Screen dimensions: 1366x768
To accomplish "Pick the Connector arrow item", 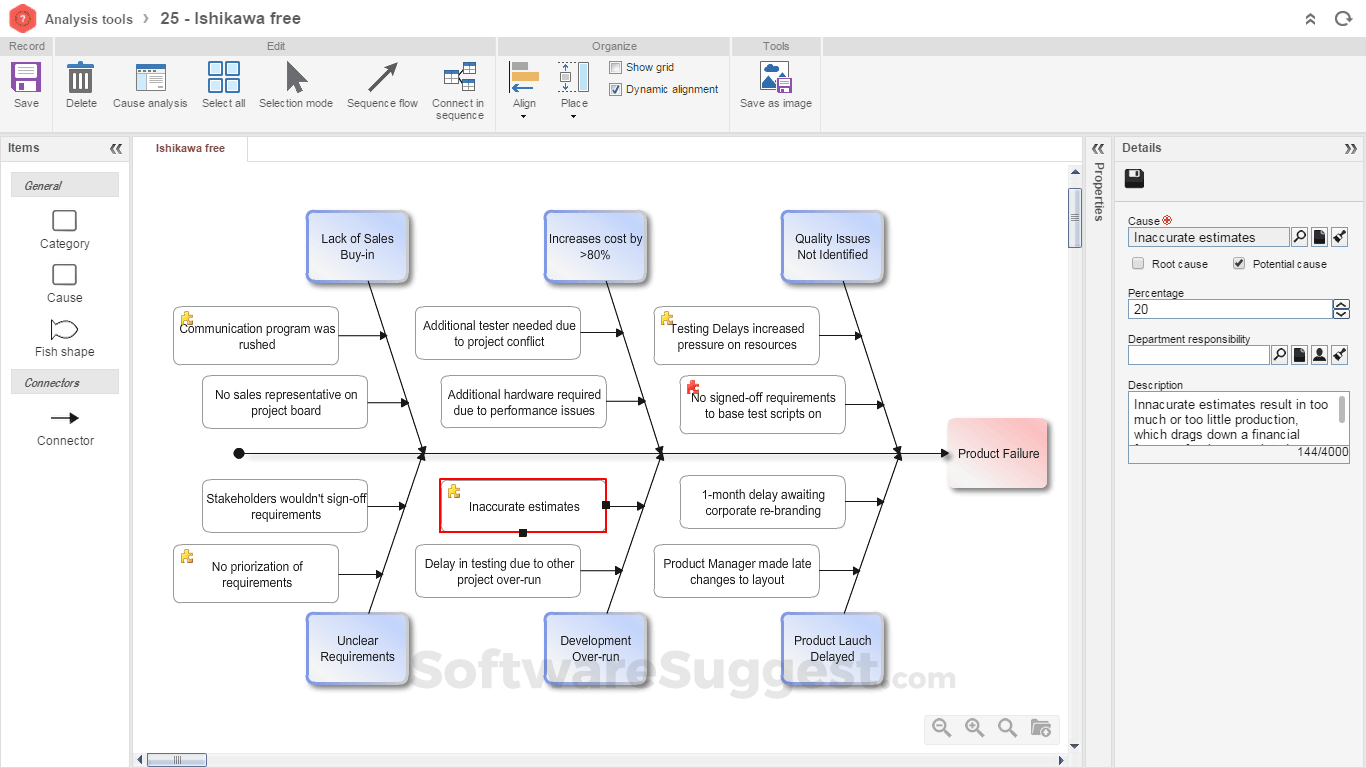I will pos(65,418).
